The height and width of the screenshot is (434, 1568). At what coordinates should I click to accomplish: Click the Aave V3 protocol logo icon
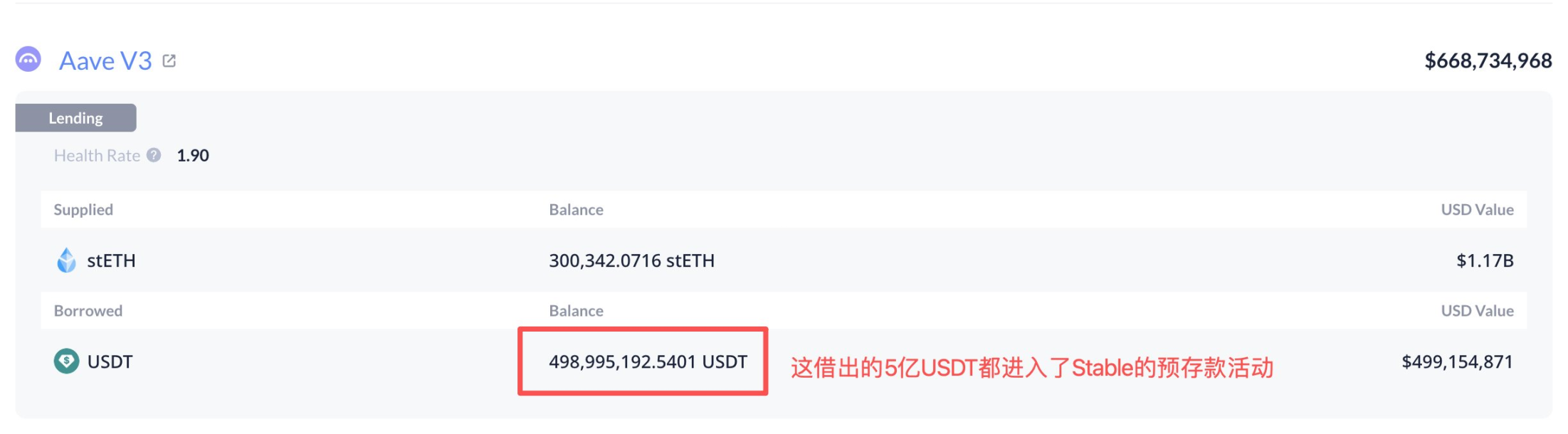click(28, 60)
